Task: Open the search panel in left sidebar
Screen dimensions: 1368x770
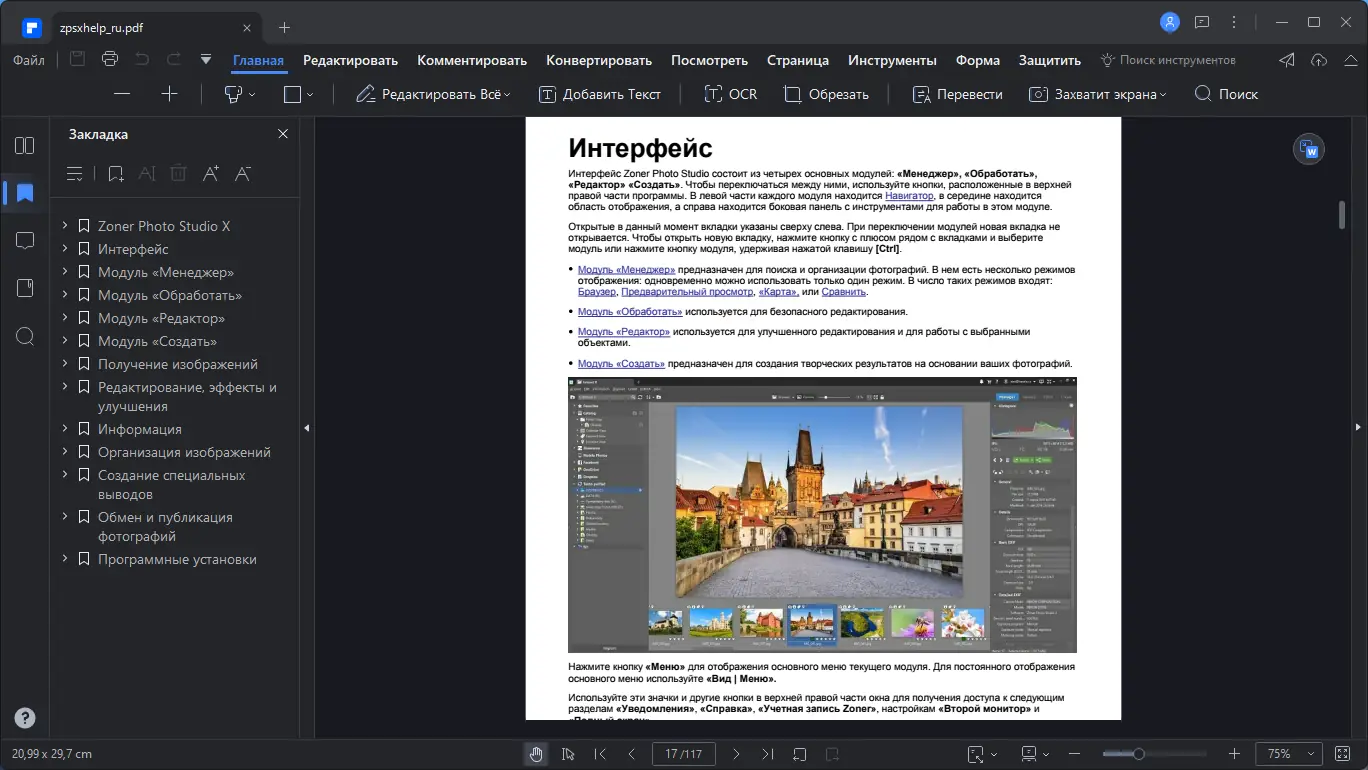Action: coord(25,336)
